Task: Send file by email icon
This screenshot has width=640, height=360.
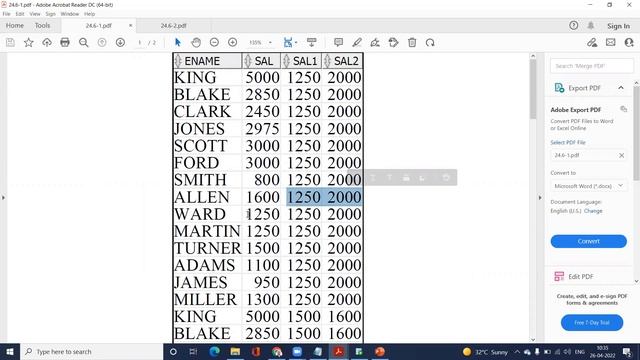Action: pyautogui.click(x=611, y=42)
